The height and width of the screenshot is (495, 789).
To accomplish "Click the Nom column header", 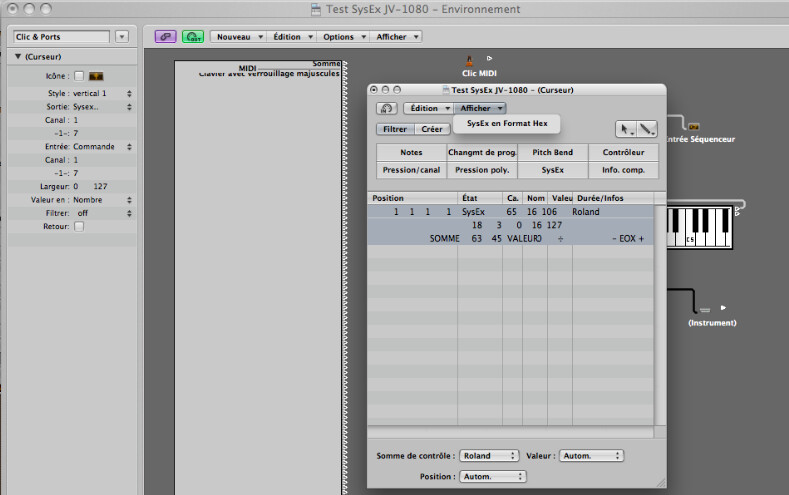I will click(x=535, y=198).
